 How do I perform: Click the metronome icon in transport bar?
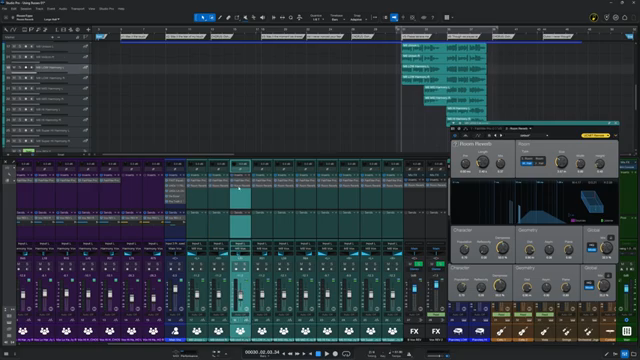coord(409,354)
